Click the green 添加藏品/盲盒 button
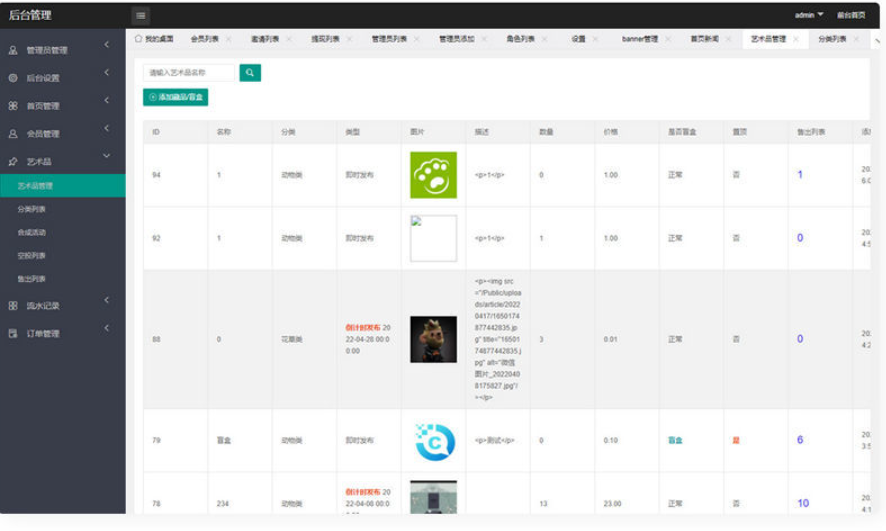The height and width of the screenshot is (531, 886). (176, 97)
